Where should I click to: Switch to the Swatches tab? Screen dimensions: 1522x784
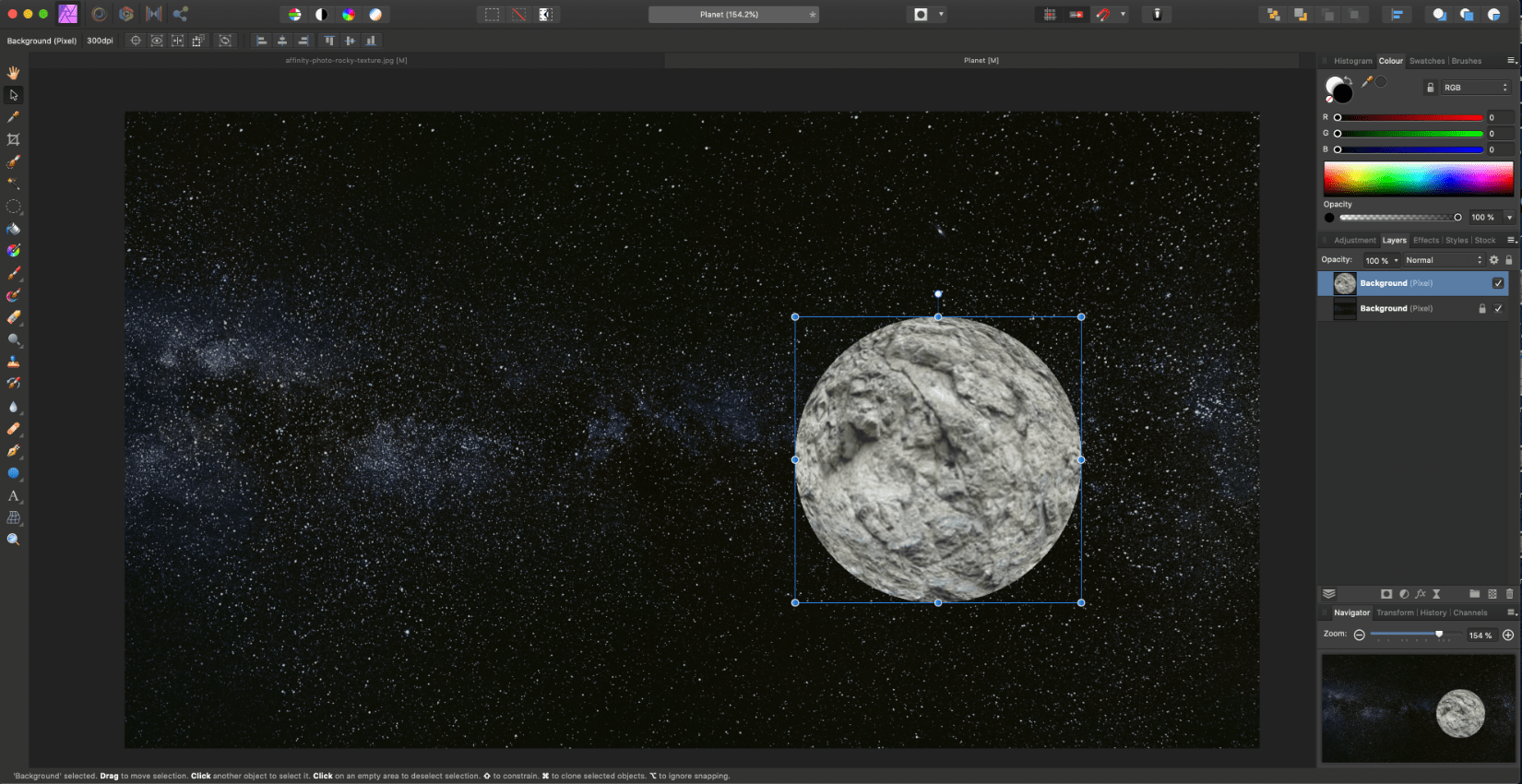point(1426,61)
